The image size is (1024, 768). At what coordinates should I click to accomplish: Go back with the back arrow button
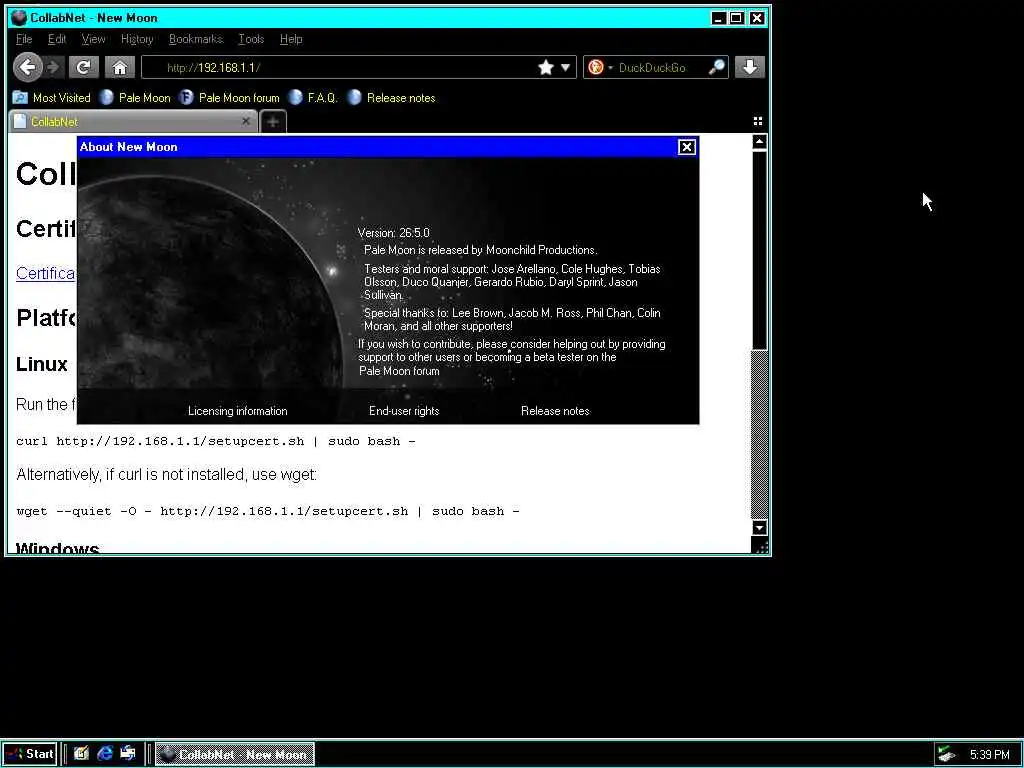(27, 67)
